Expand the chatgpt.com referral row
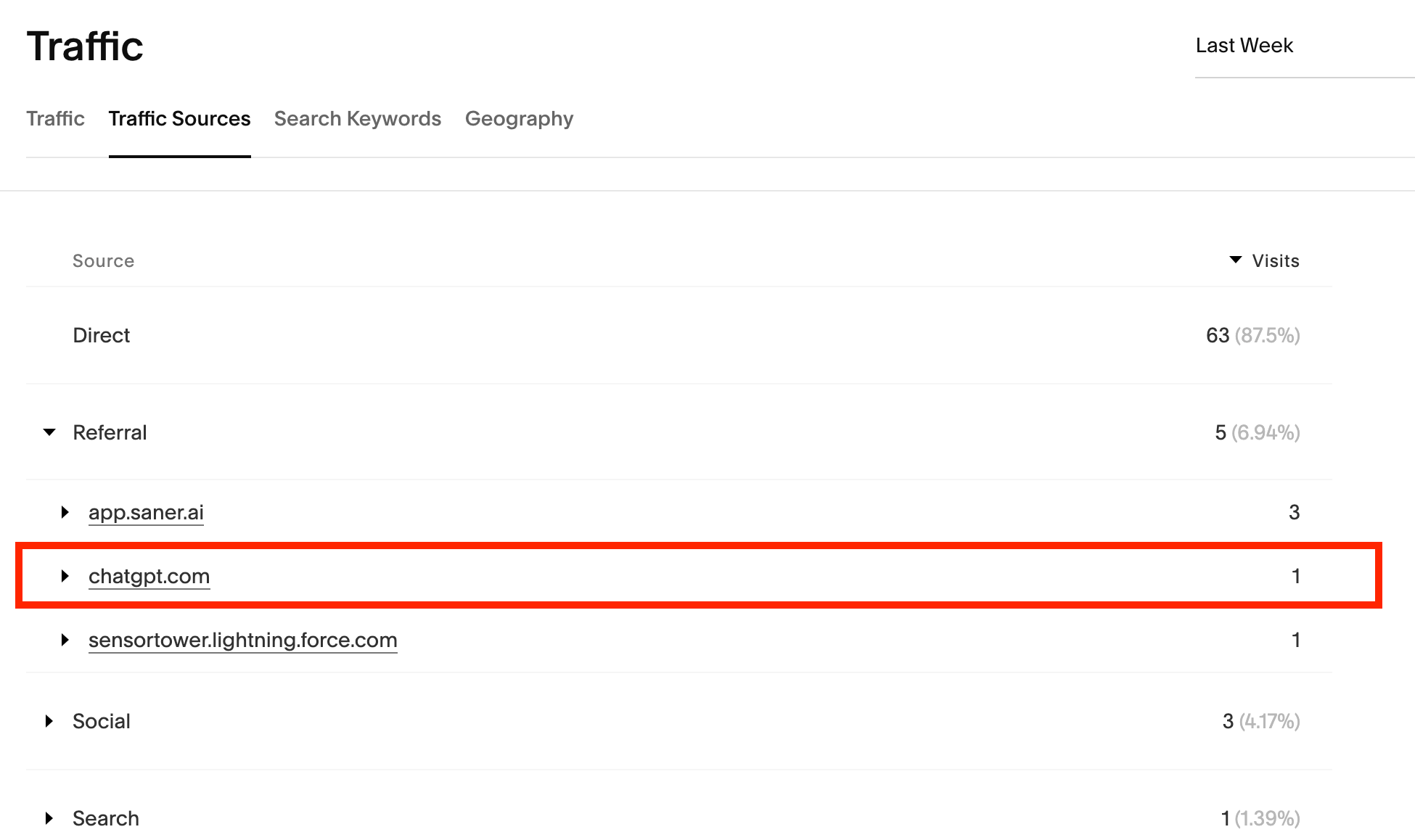 pyautogui.click(x=65, y=576)
